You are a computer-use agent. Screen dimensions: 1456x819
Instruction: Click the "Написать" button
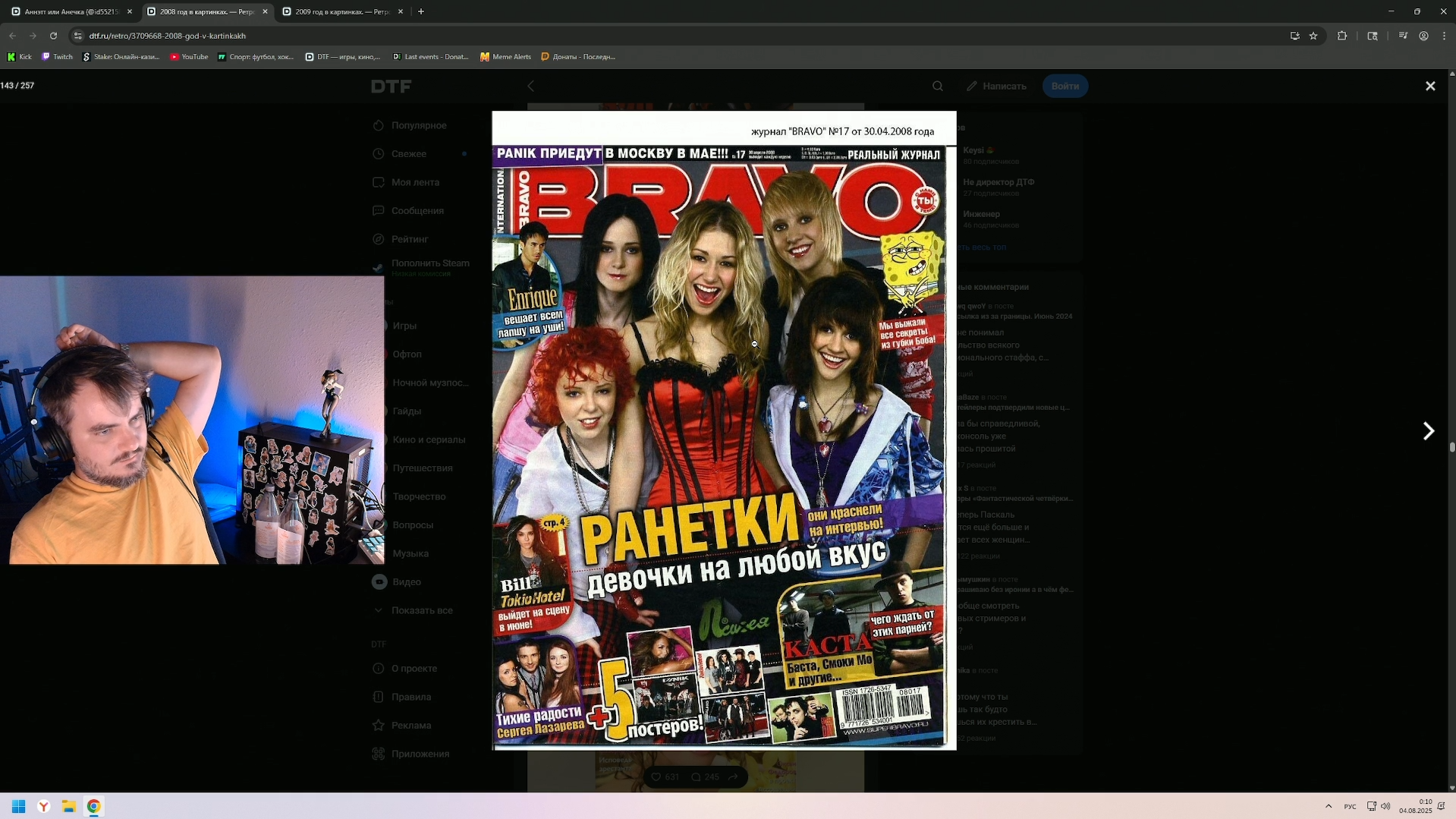coord(996,87)
